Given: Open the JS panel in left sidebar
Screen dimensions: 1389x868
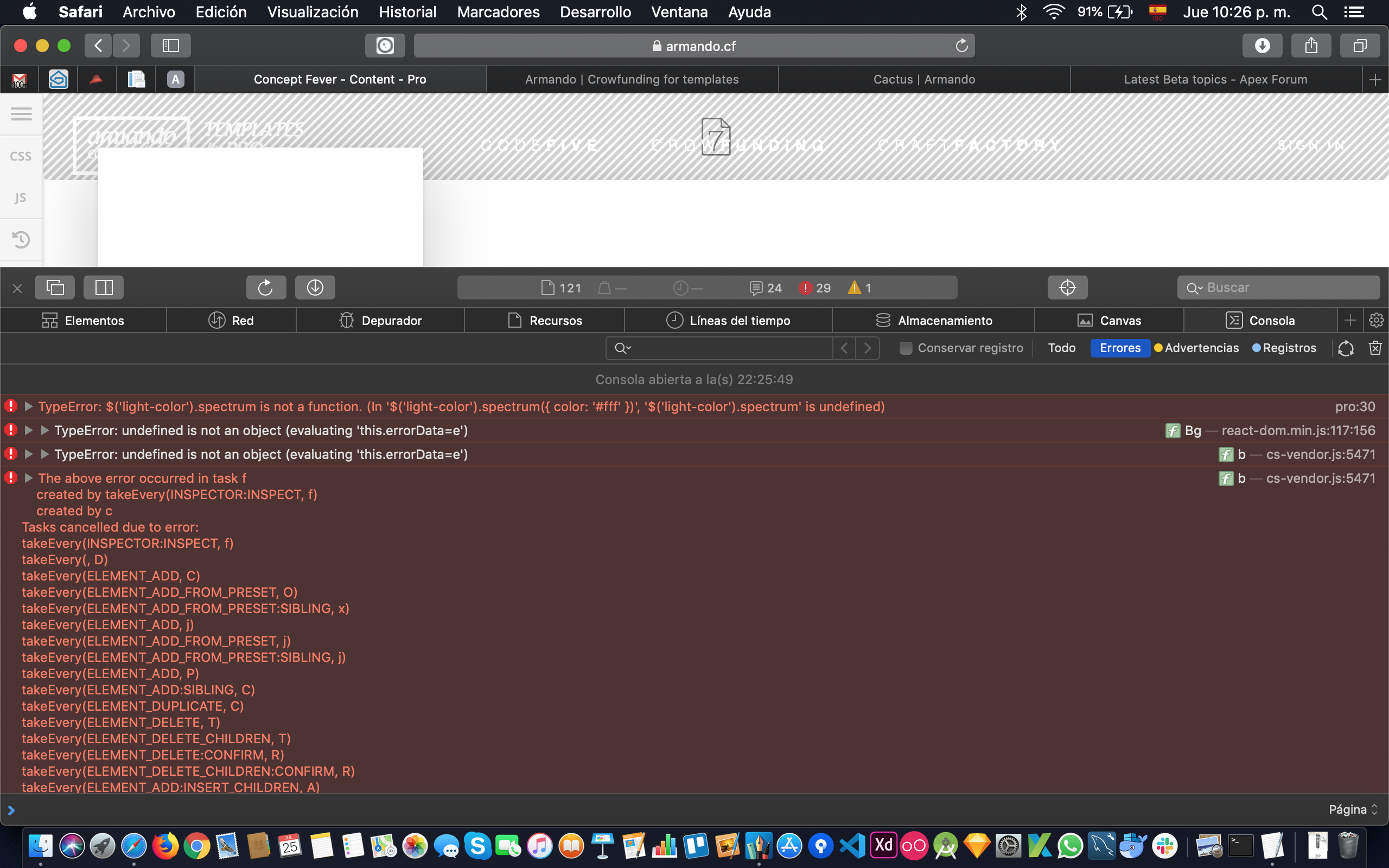Looking at the screenshot, I should point(21,198).
